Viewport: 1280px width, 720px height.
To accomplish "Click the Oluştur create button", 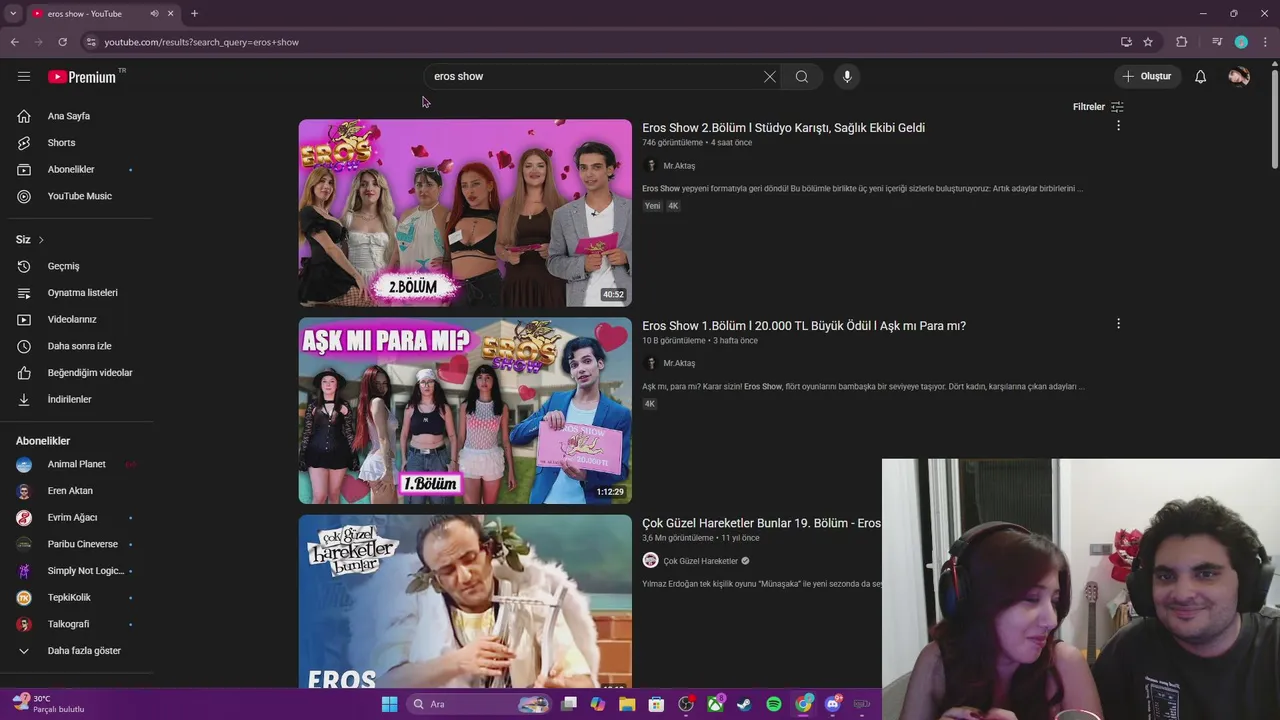I will (1147, 76).
